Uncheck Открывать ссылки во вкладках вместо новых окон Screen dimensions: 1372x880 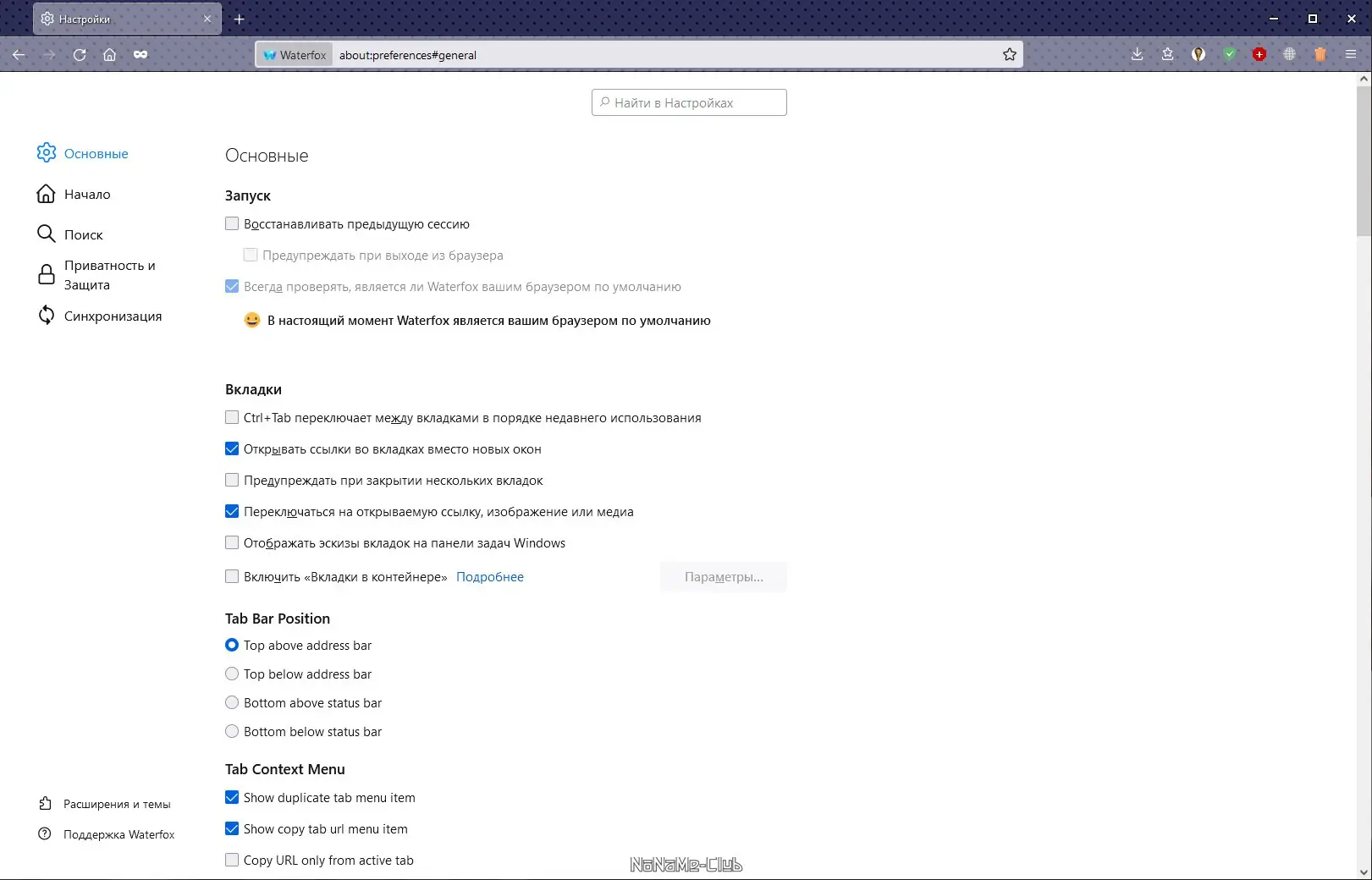click(232, 449)
